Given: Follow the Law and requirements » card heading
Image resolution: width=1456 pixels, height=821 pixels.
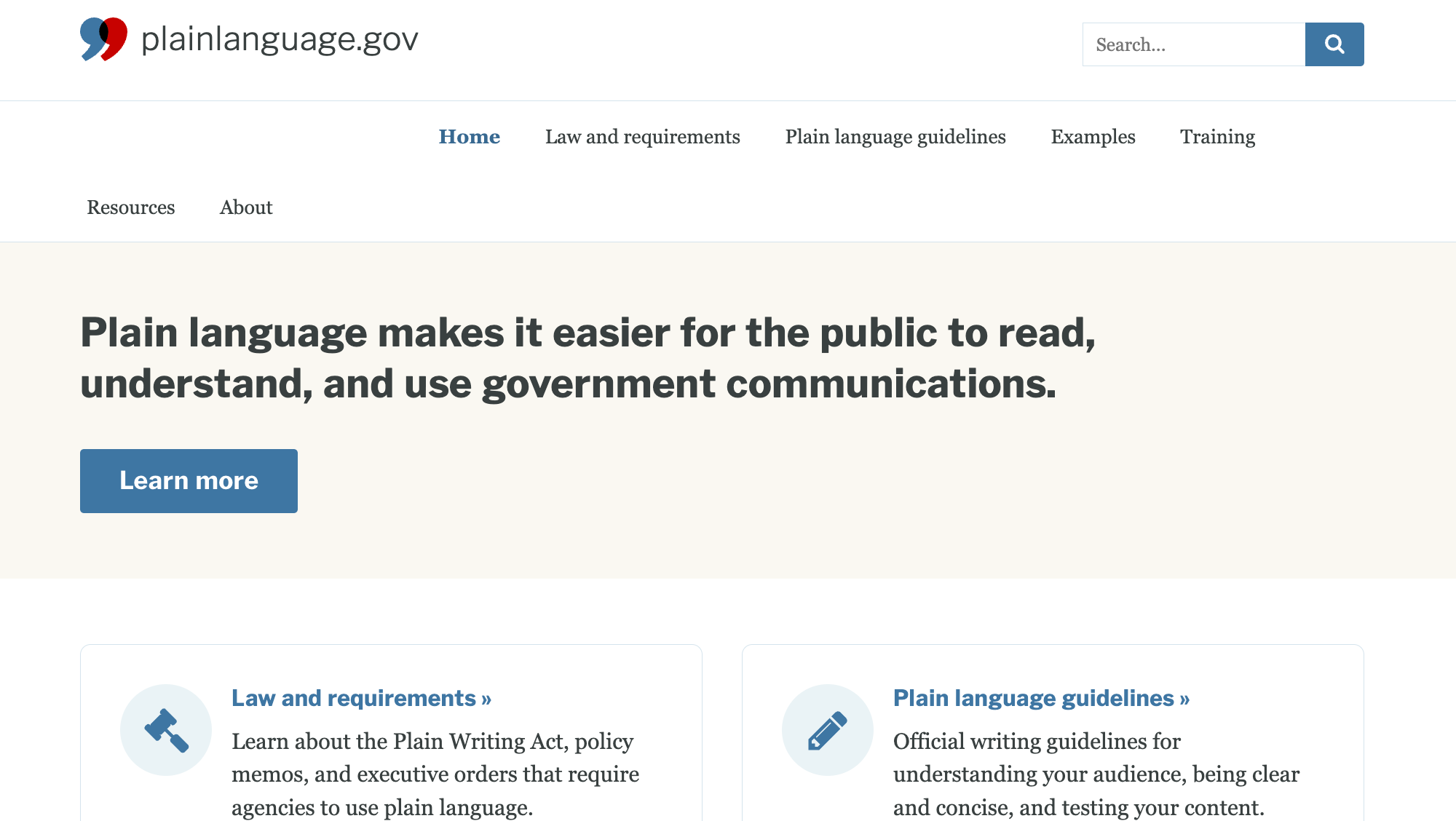Looking at the screenshot, I should (x=361, y=698).
